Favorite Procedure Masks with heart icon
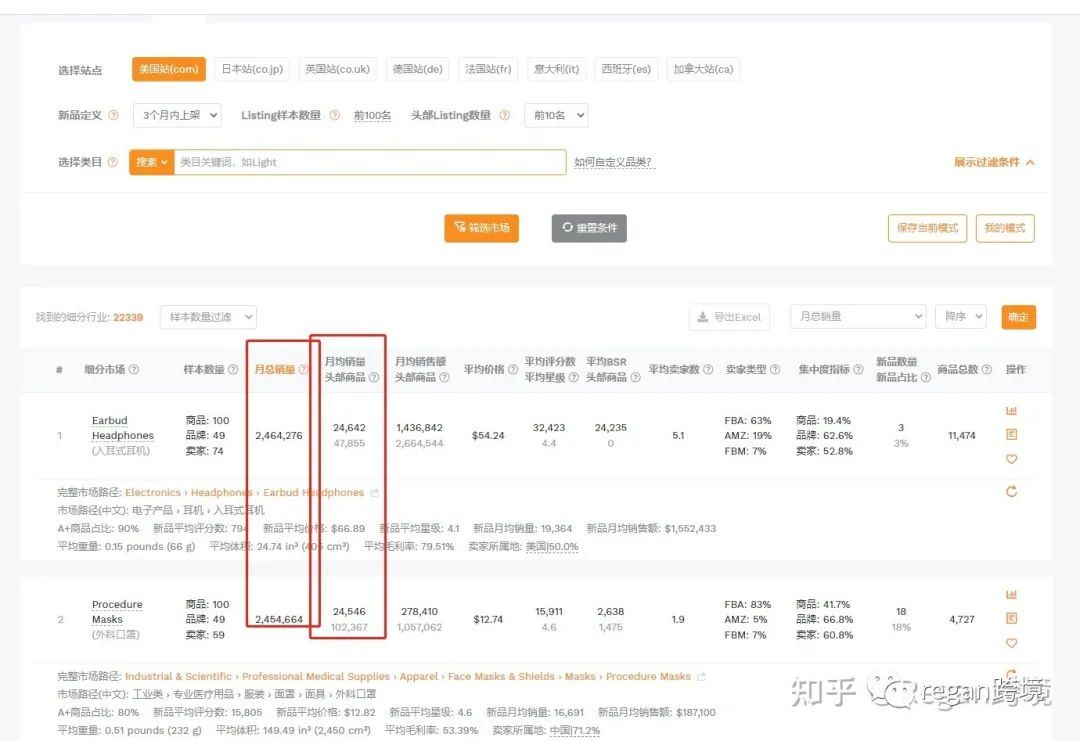Screen dimensions: 1080x741 [x=1011, y=643]
